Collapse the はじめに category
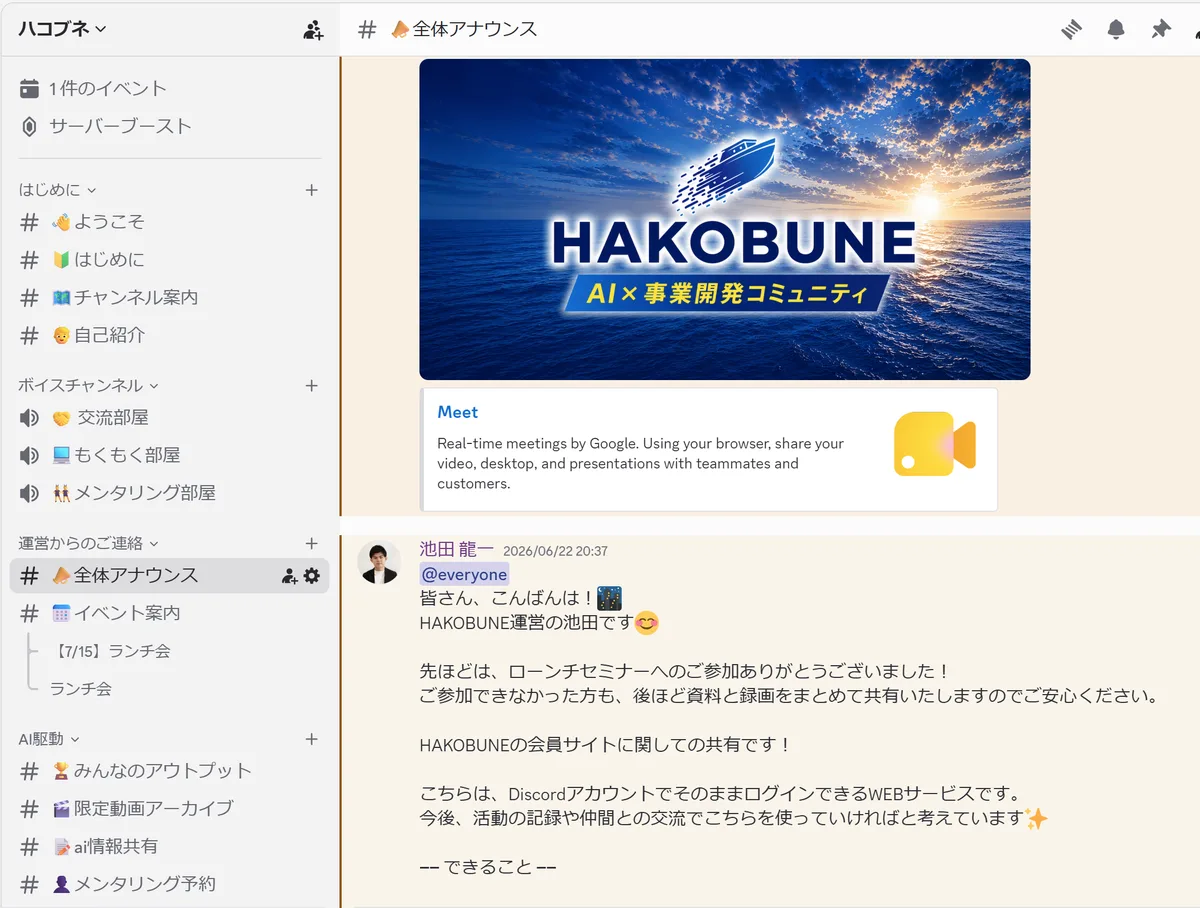Screen dimensions: 1200x908 (x=57, y=190)
